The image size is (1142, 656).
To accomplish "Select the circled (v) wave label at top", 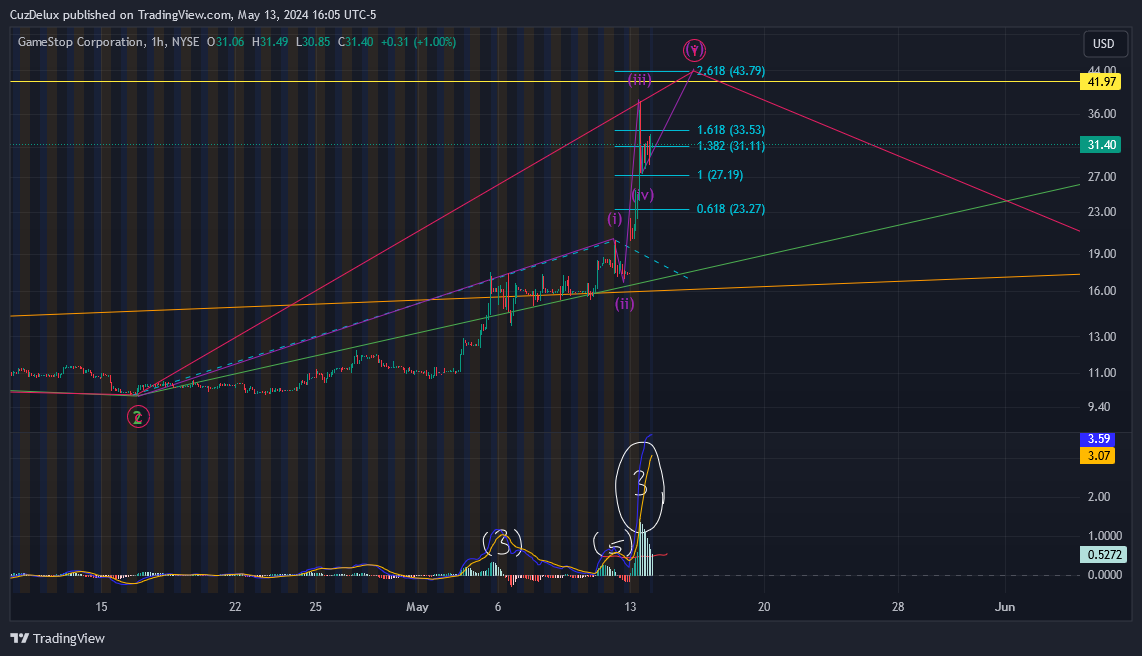I will (695, 50).
